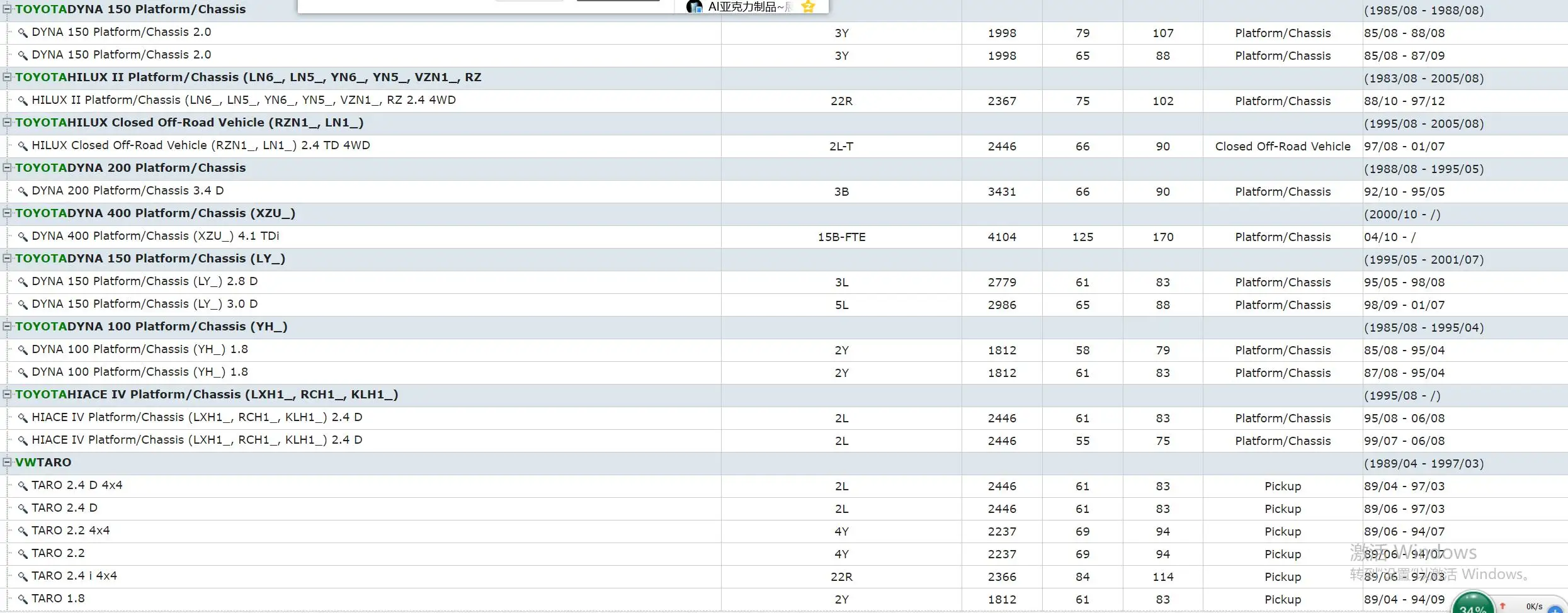Screen dimensions: 1568x613
Task: Click magnifier icon beside HILUX Closed Off-Road 2.4 TD 4WD
Action: click(23, 146)
